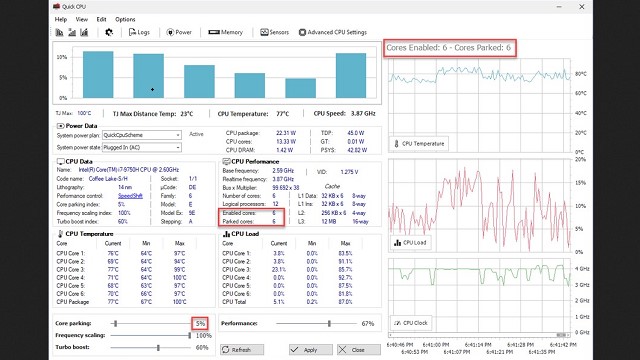Click the Power Data section icon

[60, 126]
